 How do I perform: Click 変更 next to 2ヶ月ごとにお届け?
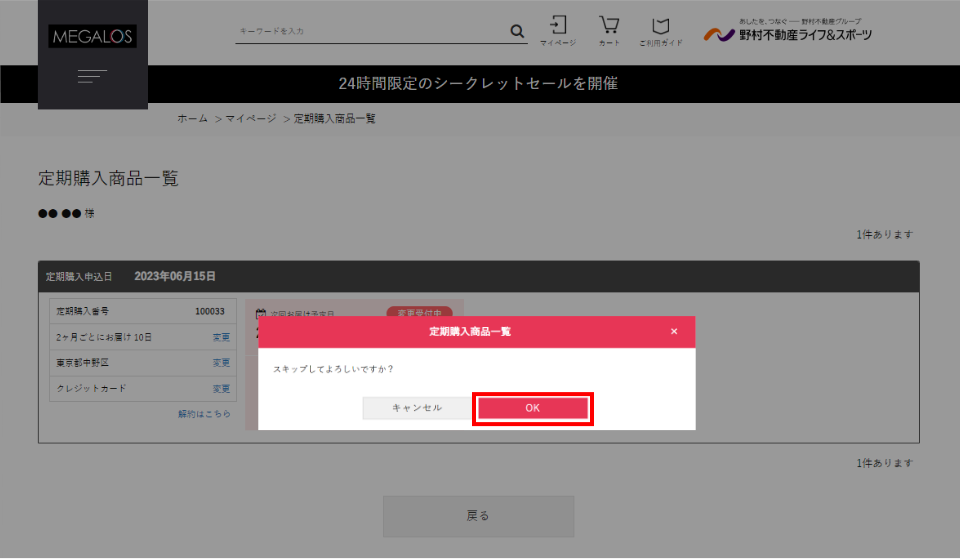(221, 337)
